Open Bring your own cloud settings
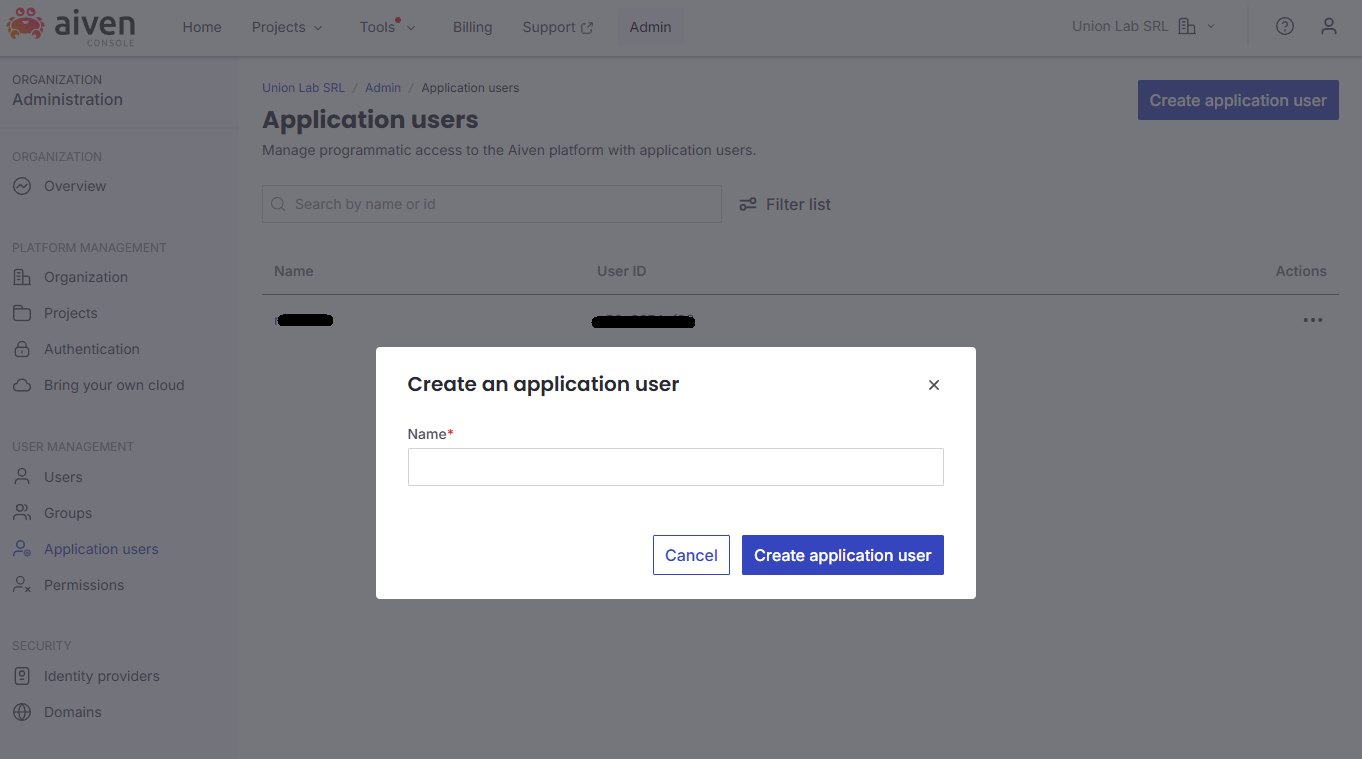Screen dimensions: 1362x759 [x=113, y=385]
